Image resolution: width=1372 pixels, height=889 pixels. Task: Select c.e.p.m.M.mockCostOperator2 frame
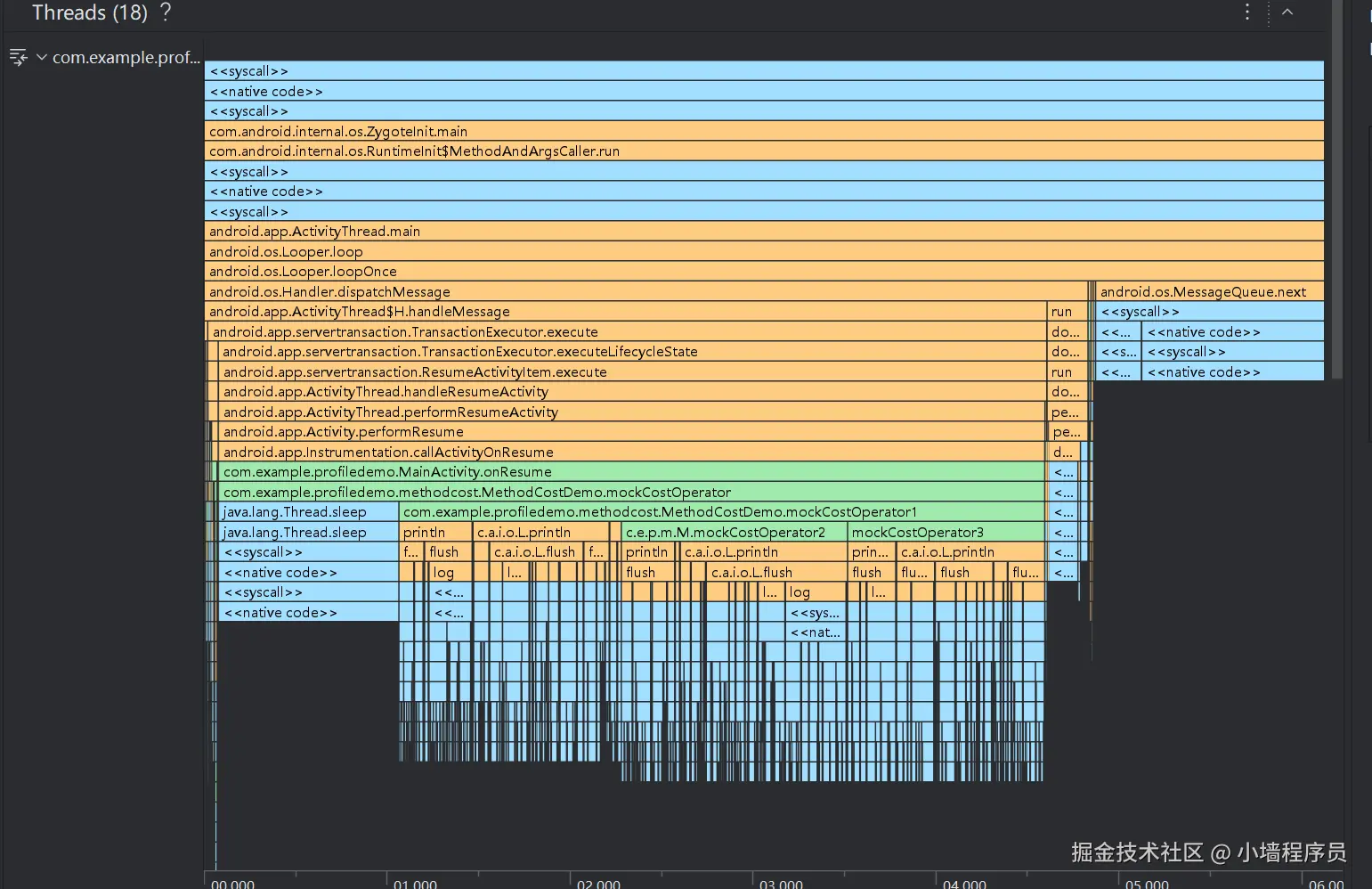[x=734, y=532]
